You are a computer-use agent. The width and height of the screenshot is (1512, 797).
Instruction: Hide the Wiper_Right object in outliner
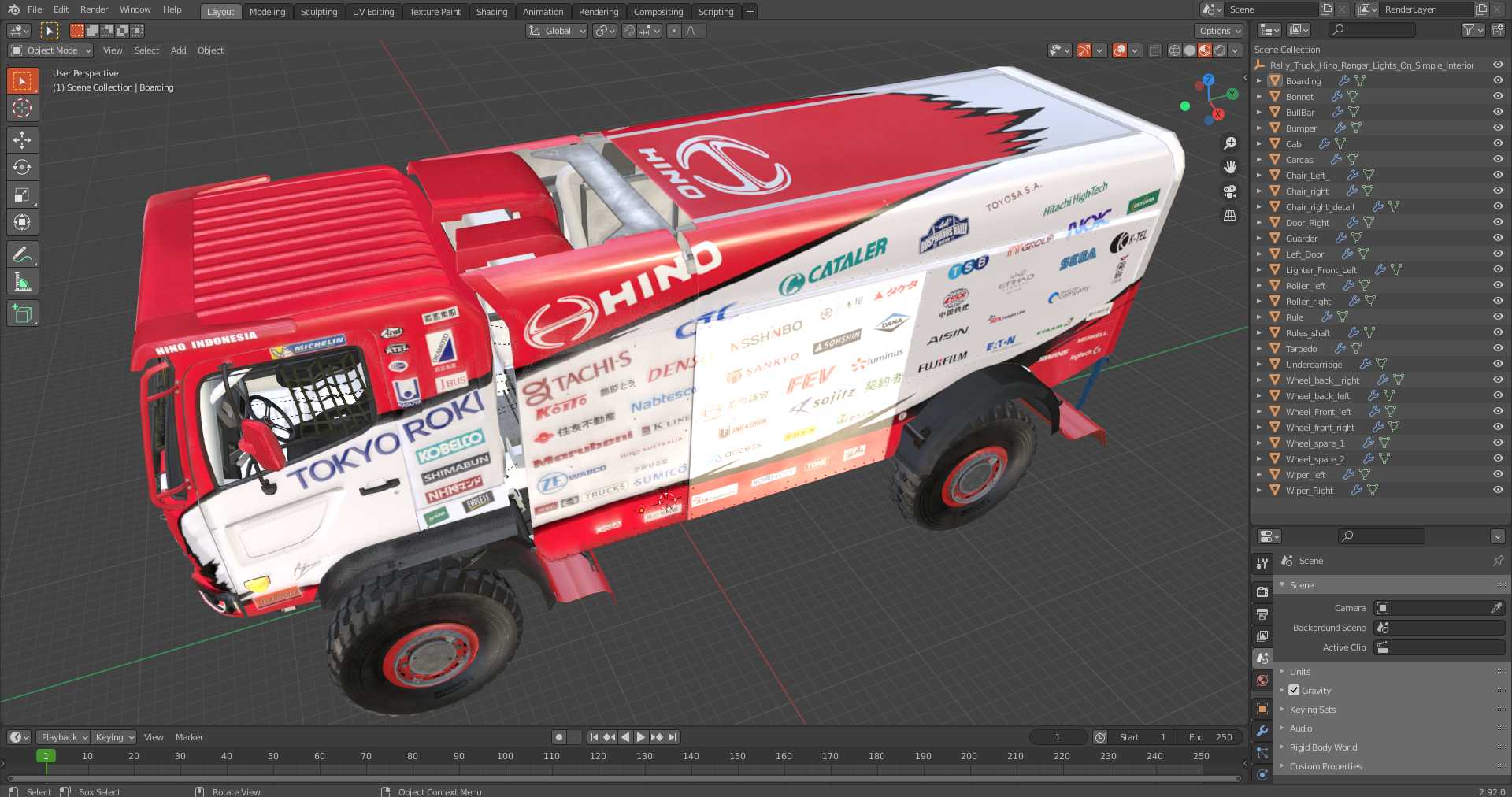[1498, 490]
